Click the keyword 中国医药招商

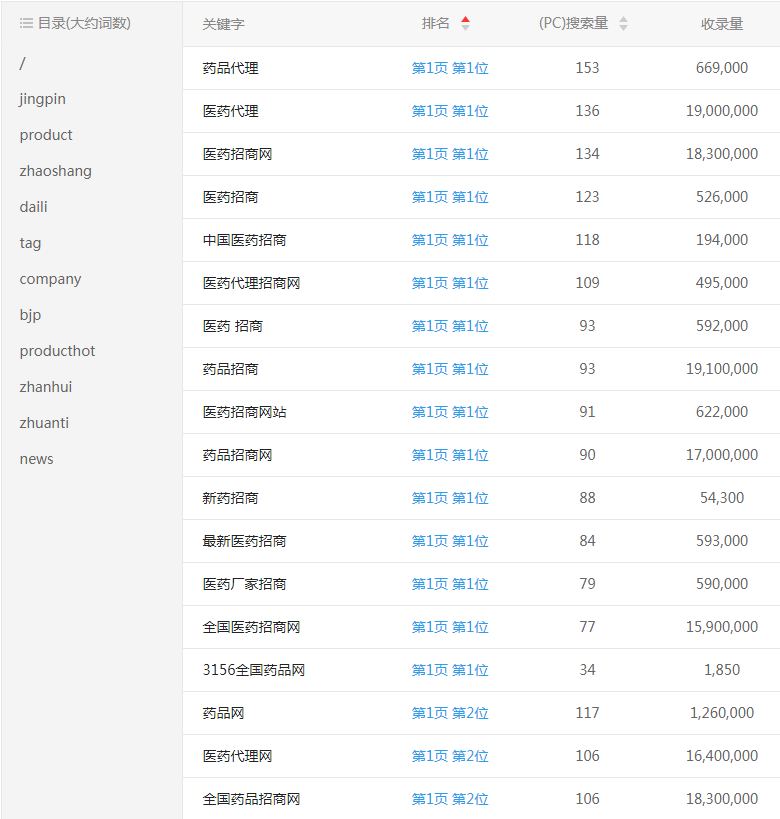click(244, 240)
